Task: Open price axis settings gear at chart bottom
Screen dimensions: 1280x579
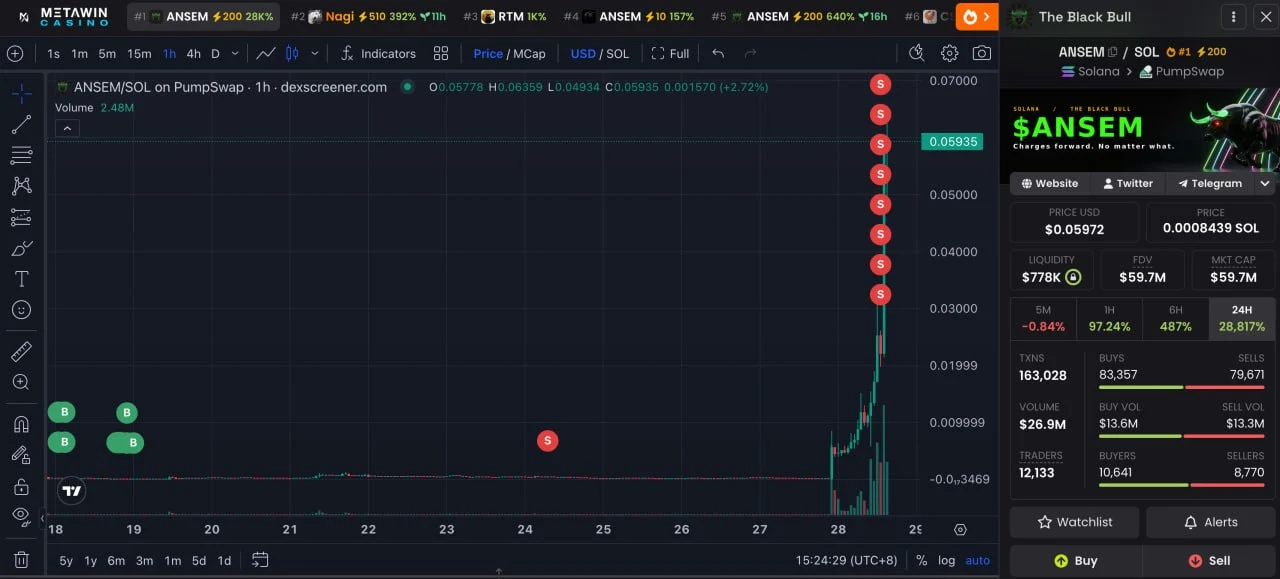Action: (961, 530)
